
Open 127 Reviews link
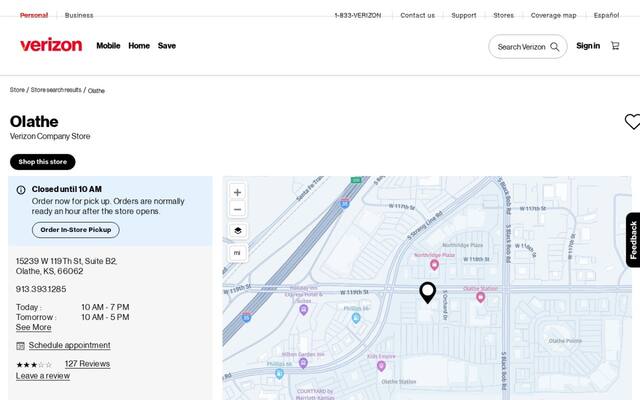(x=87, y=364)
